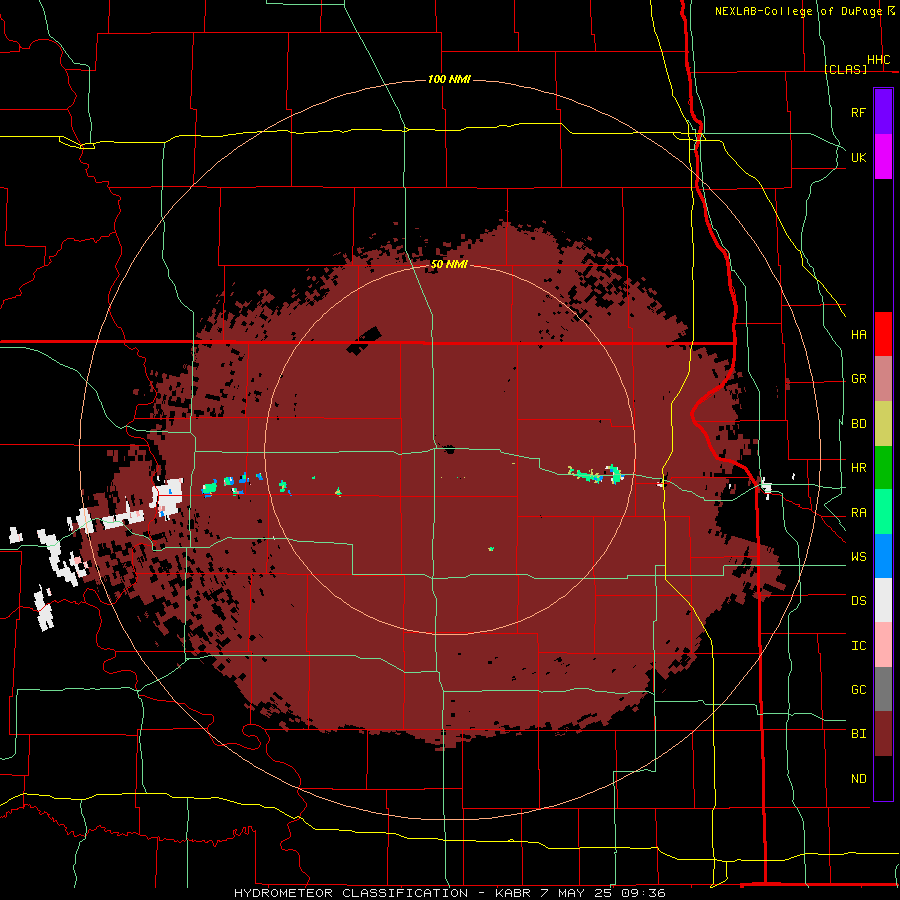Click the '[CLAS]' unit label

point(845,69)
